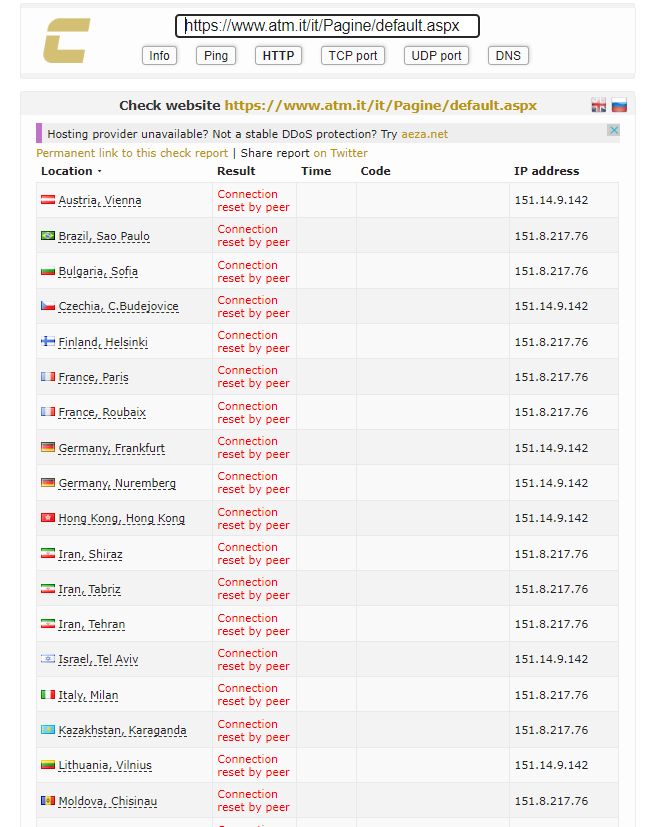Share report on Twitter link
Viewport: 646px width, 827px height.
tap(340, 153)
